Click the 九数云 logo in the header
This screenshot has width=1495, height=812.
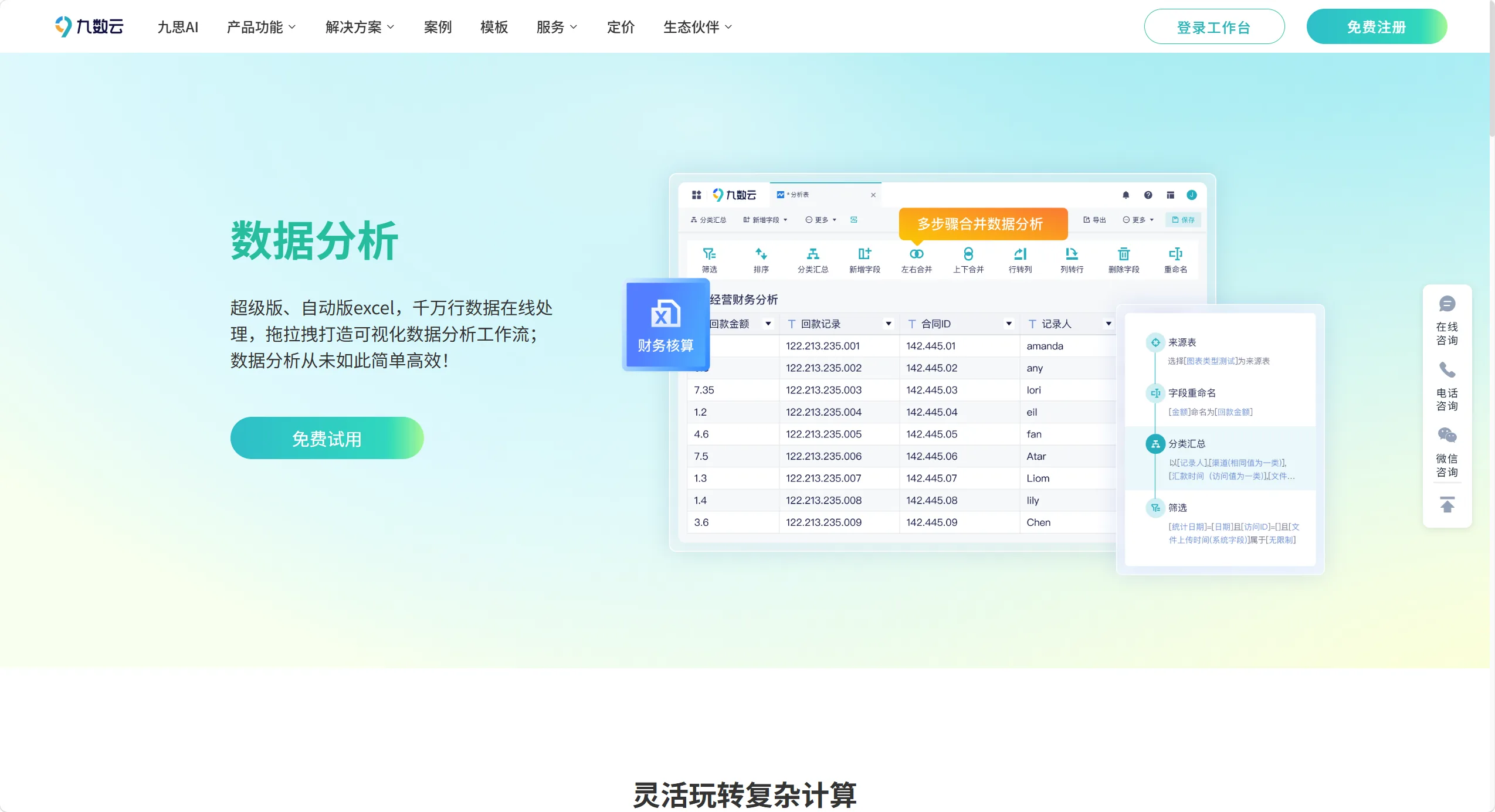pyautogui.click(x=89, y=27)
